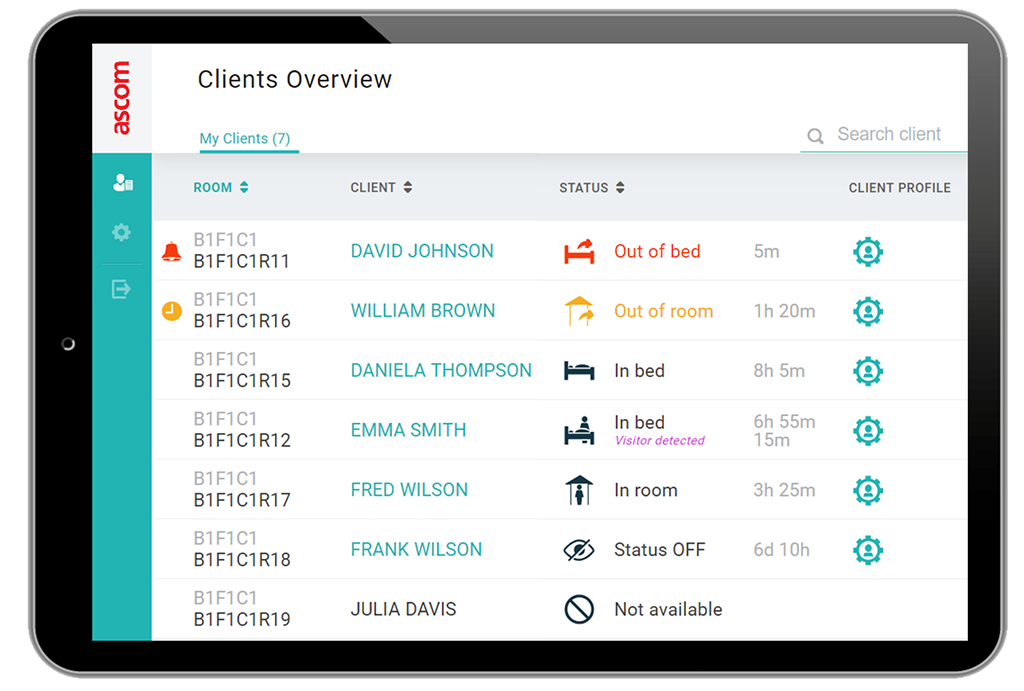Click the Status OFF crossed-eye icon
Image resolution: width=1024 pixels, height=691 pixels.
click(x=579, y=550)
